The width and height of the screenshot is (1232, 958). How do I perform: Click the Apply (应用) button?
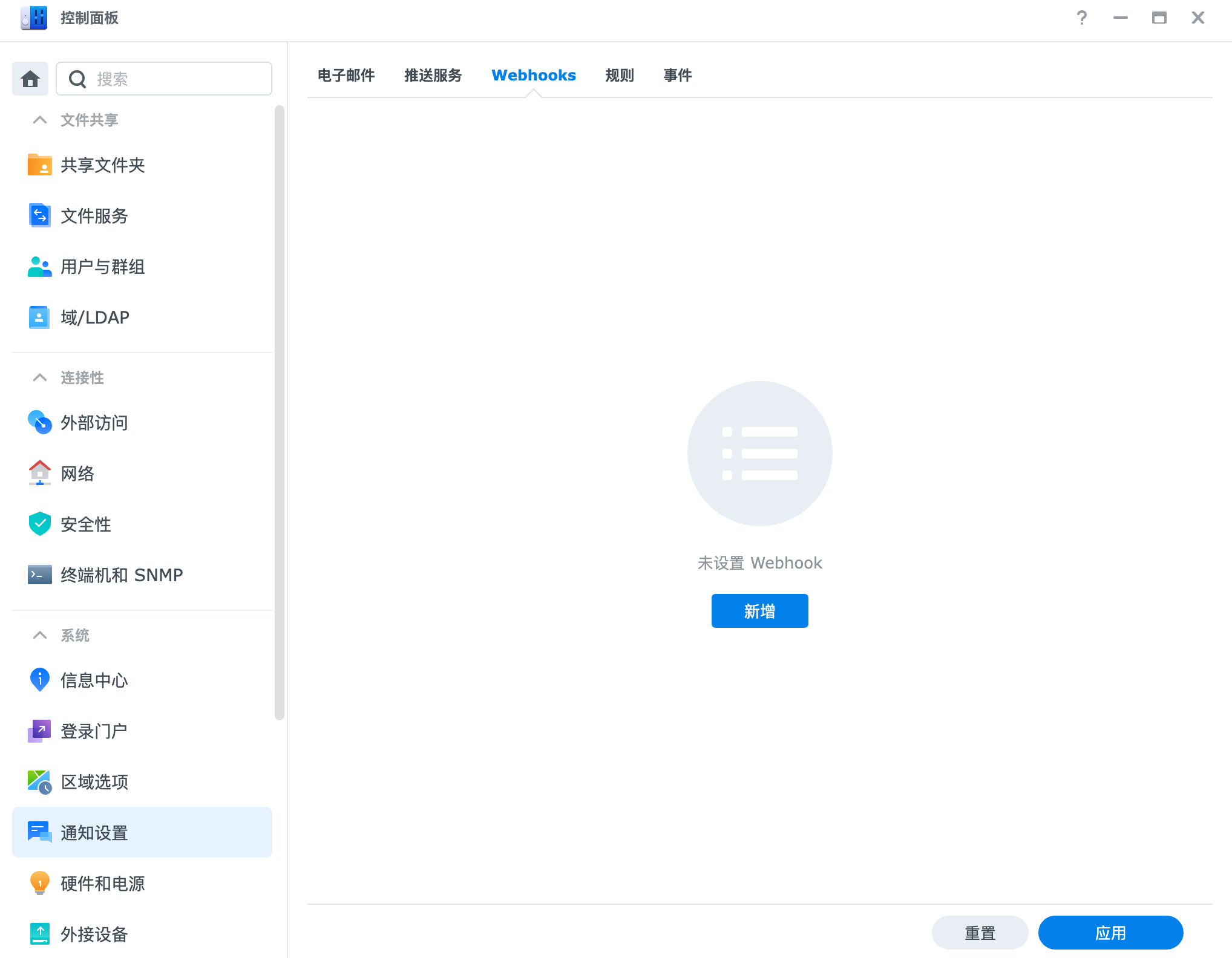tap(1110, 933)
